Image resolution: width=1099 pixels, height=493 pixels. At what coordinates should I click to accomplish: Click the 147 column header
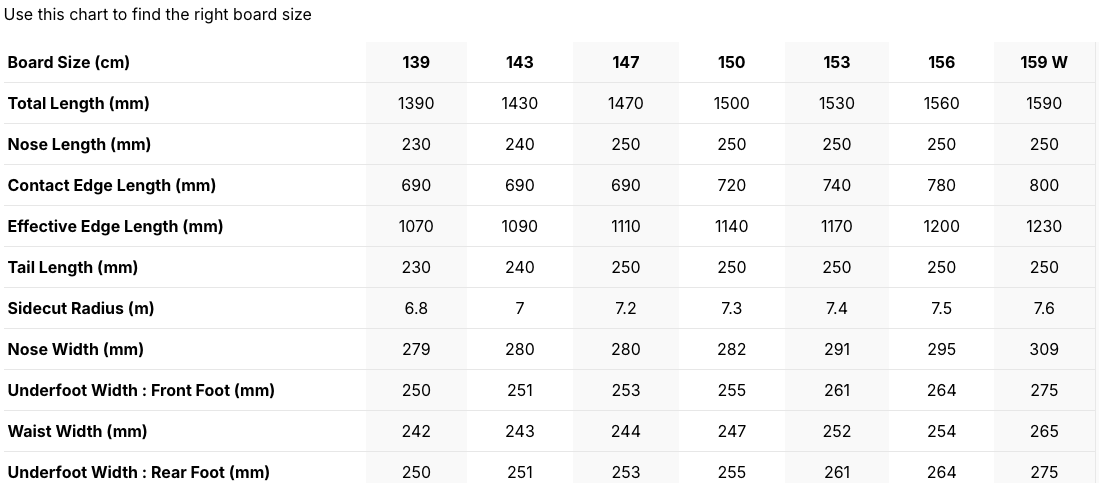(625, 62)
